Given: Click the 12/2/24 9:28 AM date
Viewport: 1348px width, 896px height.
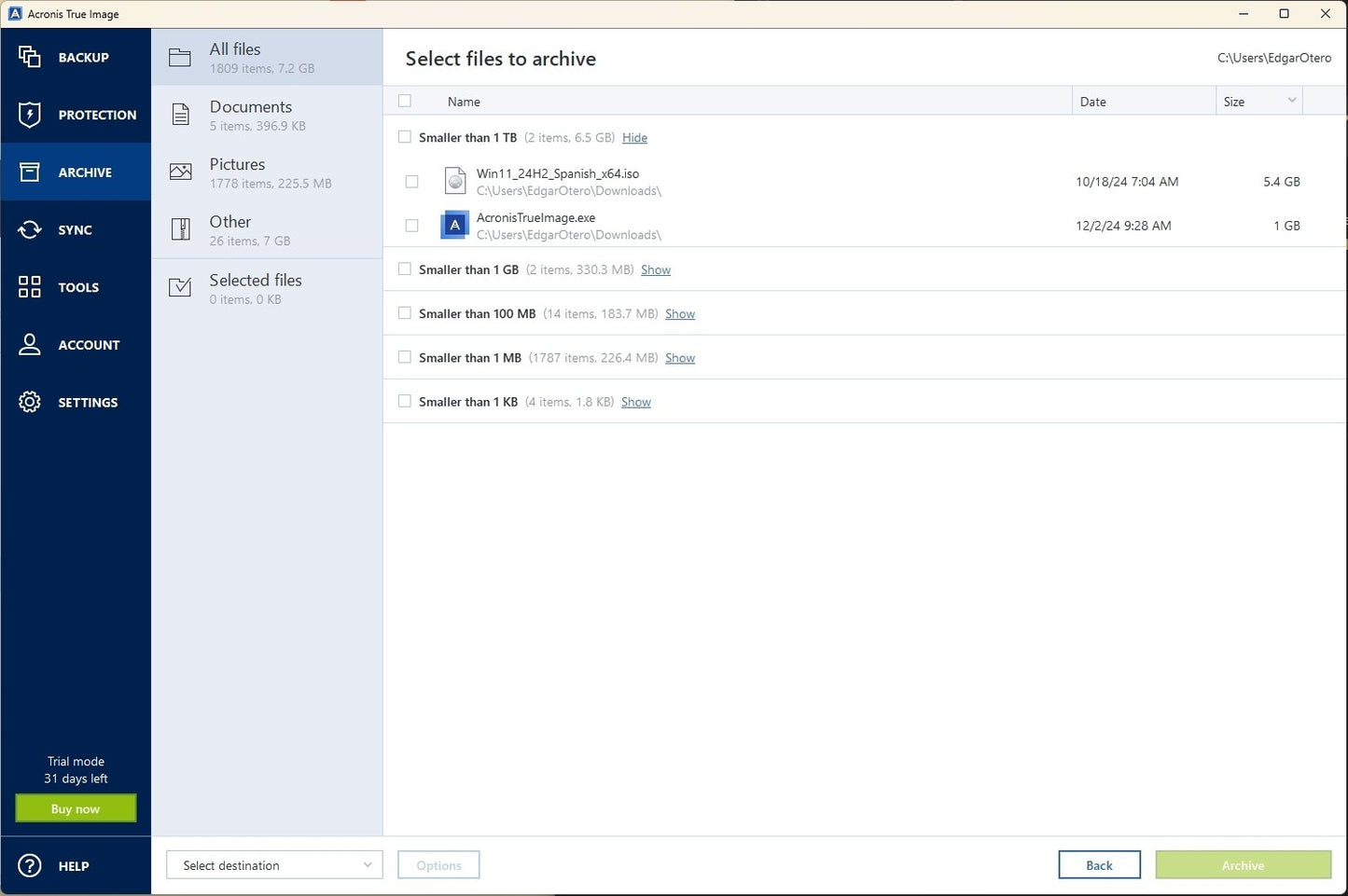Looking at the screenshot, I should point(1123,226).
